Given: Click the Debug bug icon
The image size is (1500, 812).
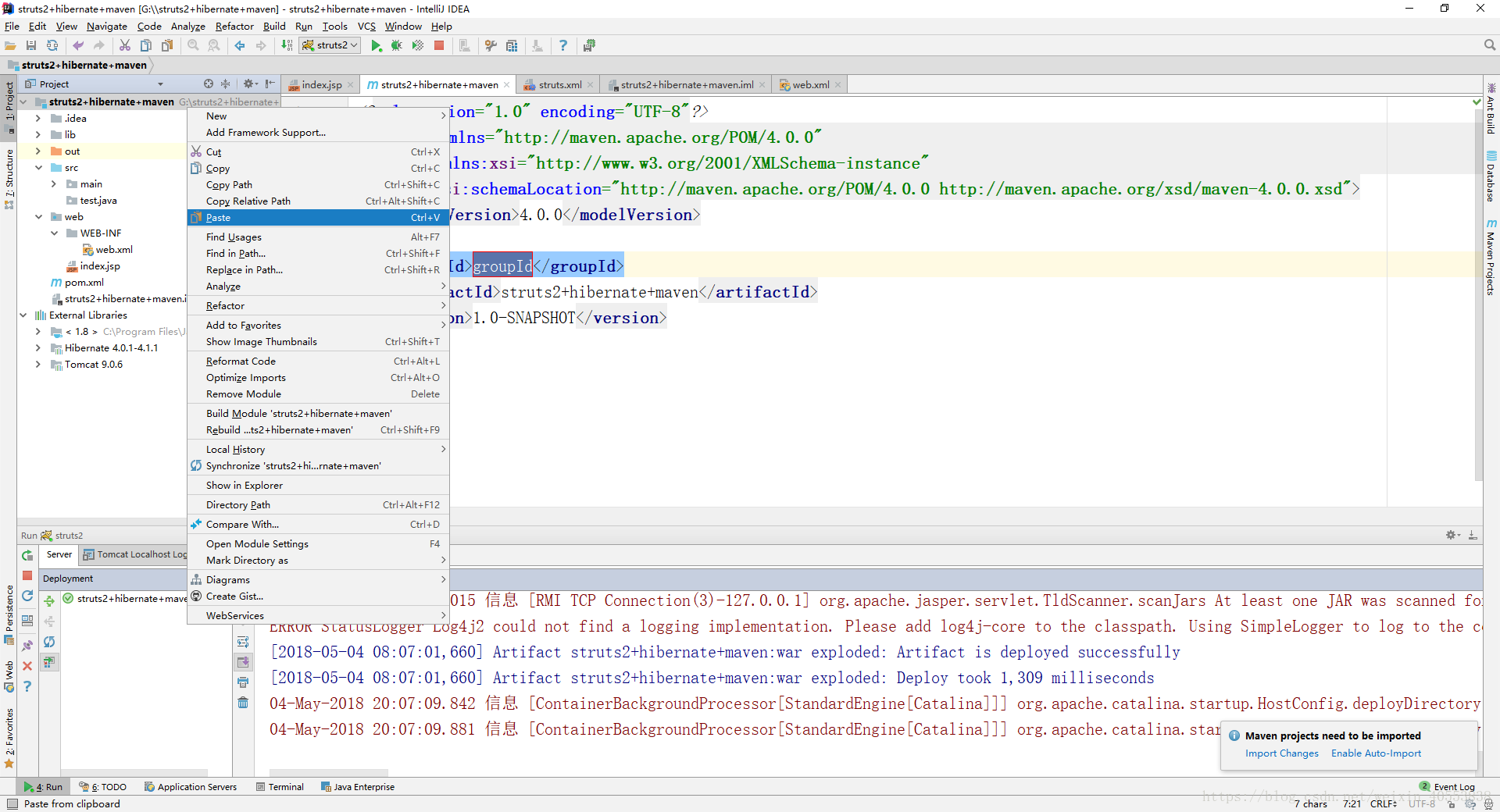Looking at the screenshot, I should tap(397, 45).
